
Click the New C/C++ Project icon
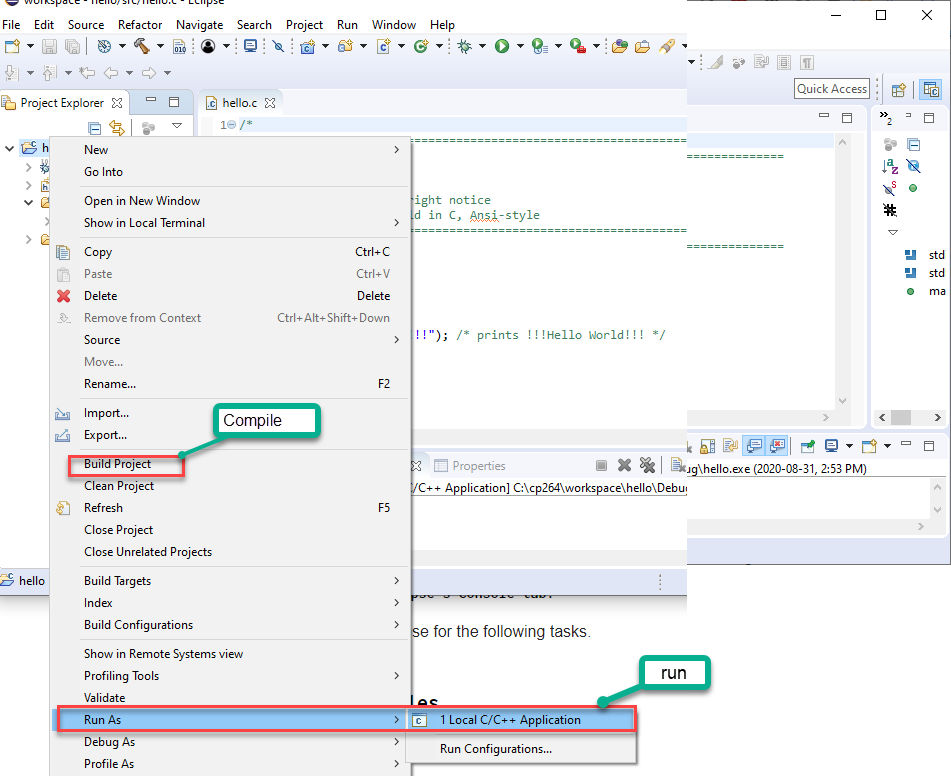pos(307,46)
